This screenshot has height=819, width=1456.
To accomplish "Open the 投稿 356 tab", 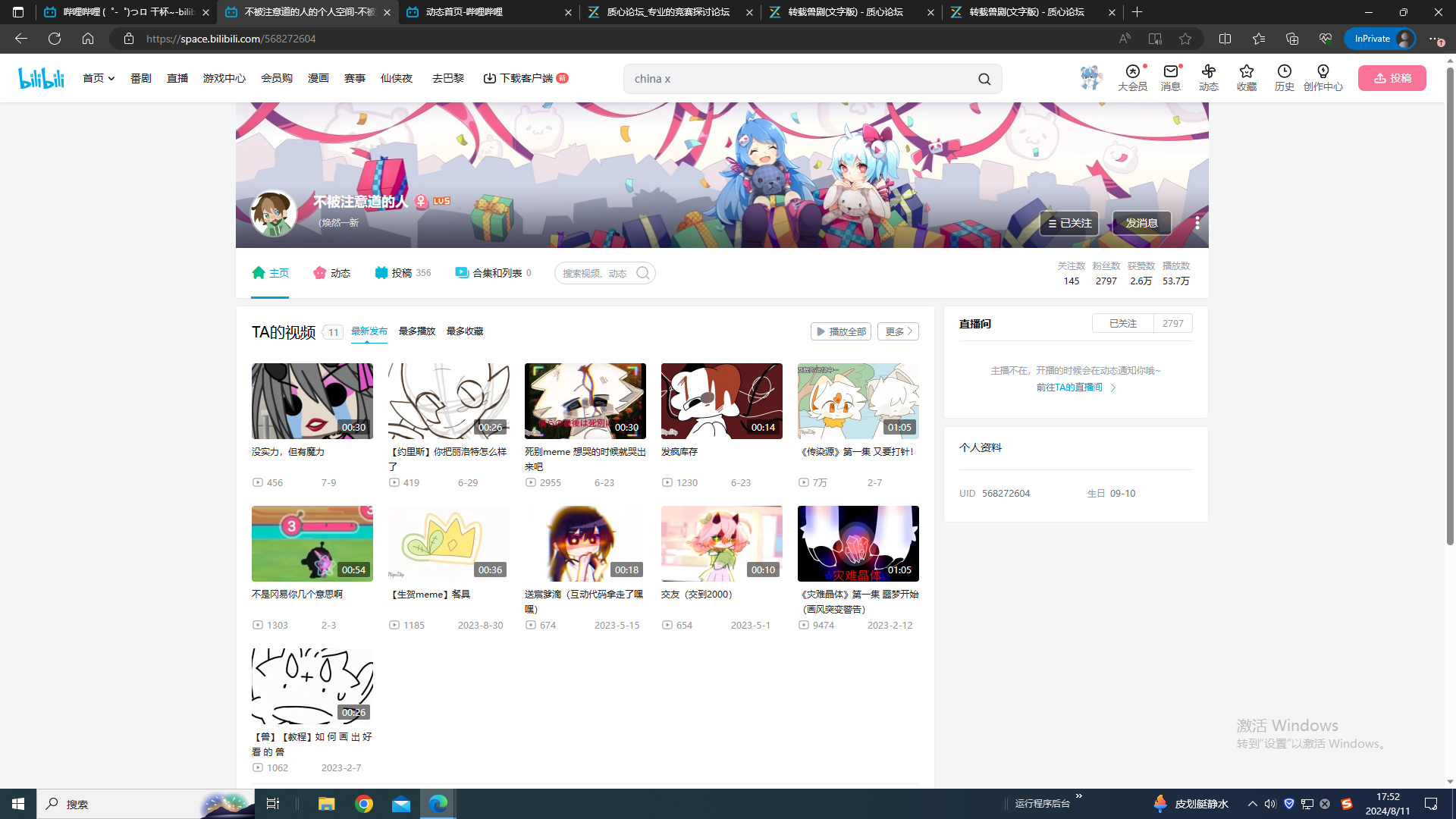I will click(x=403, y=273).
